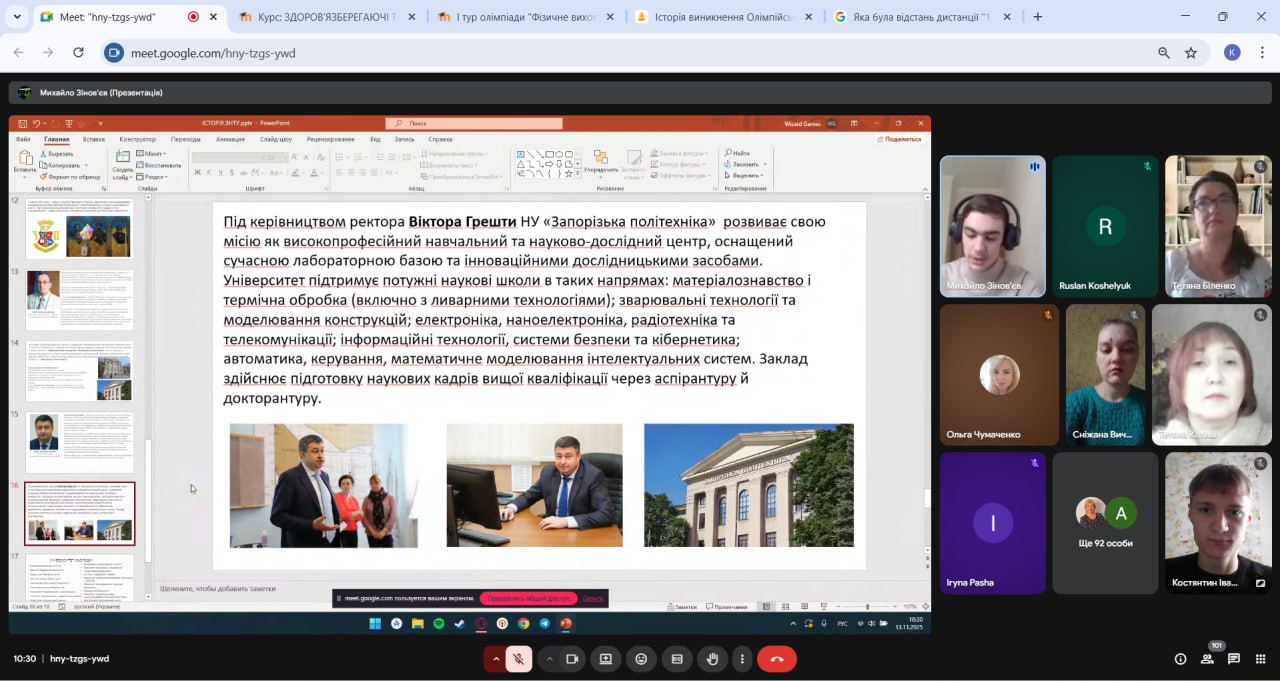
Task: Unmute the microphone
Action: coord(518,659)
